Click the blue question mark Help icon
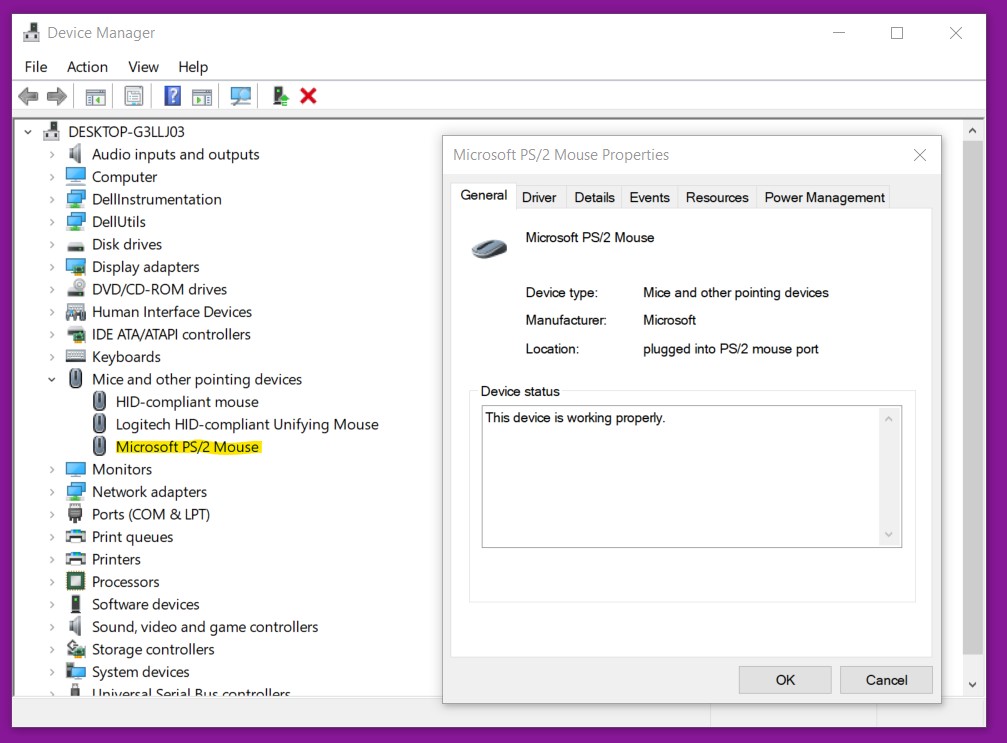Viewport: 1007px width, 743px height. point(173,96)
